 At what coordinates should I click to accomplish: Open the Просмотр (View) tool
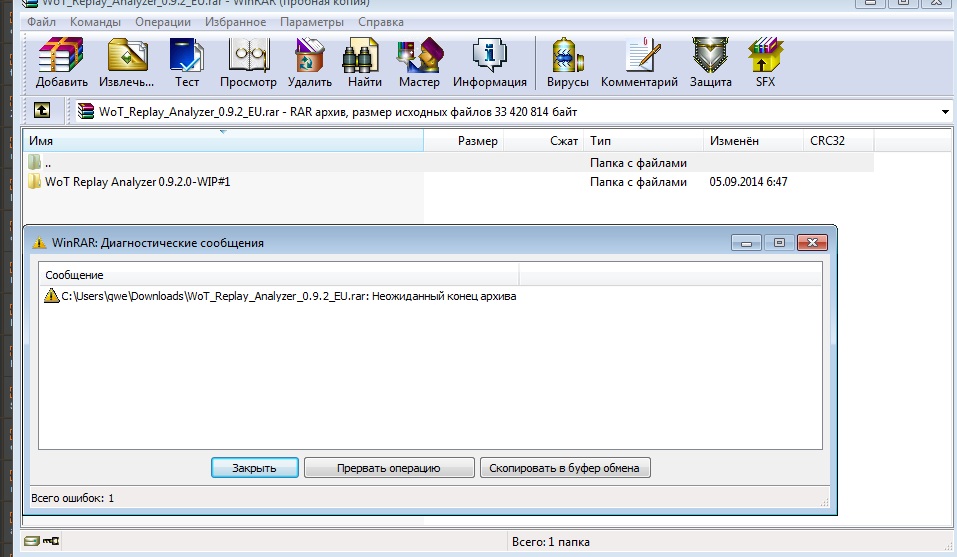[x=248, y=62]
